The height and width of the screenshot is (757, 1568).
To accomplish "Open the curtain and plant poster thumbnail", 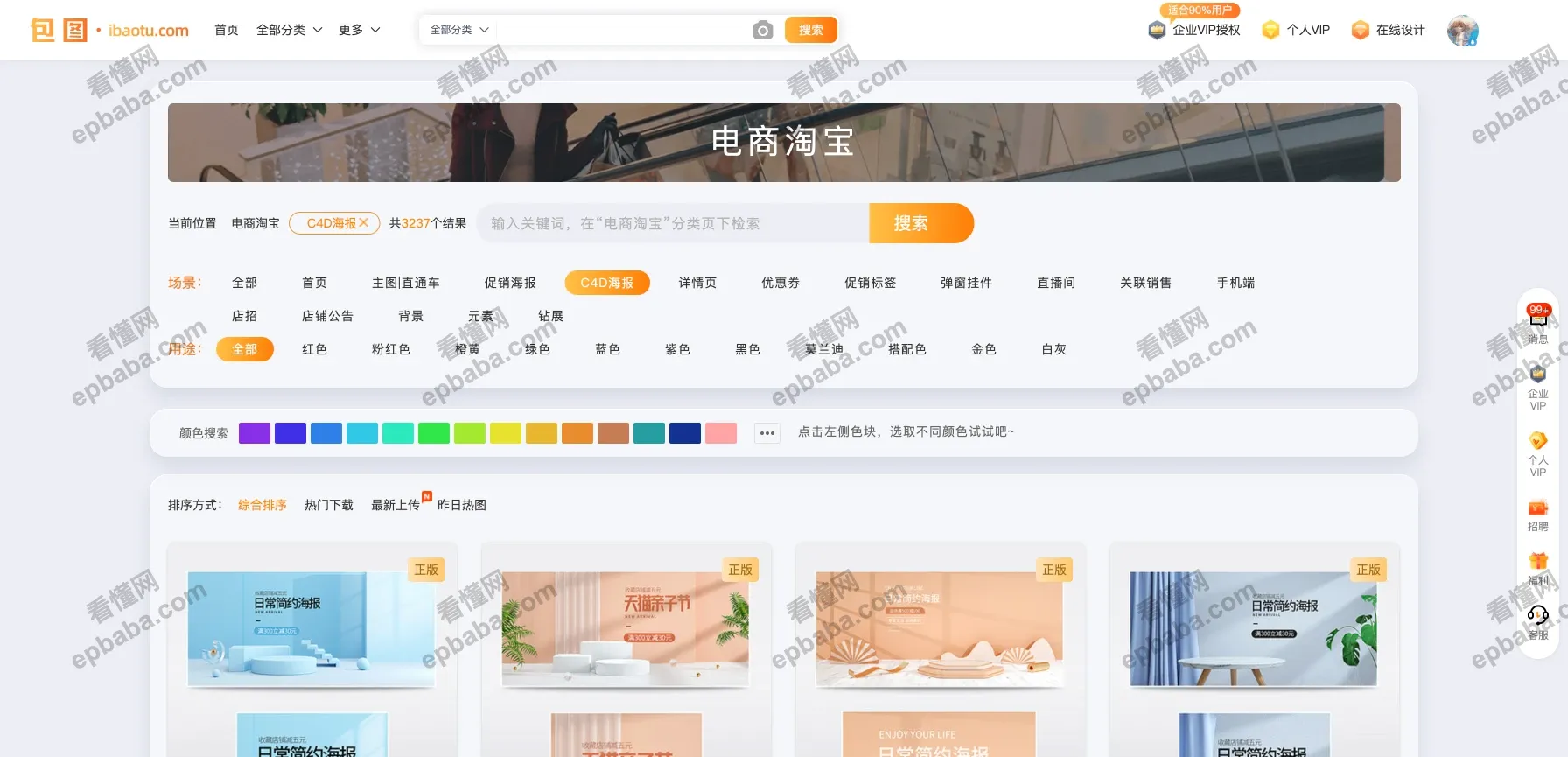I will (1254, 629).
